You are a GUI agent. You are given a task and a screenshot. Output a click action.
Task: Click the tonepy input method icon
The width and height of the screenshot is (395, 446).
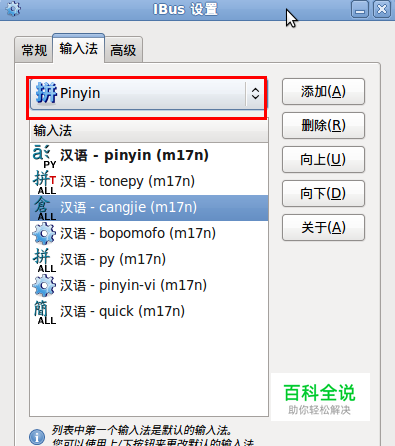[x=45, y=182]
